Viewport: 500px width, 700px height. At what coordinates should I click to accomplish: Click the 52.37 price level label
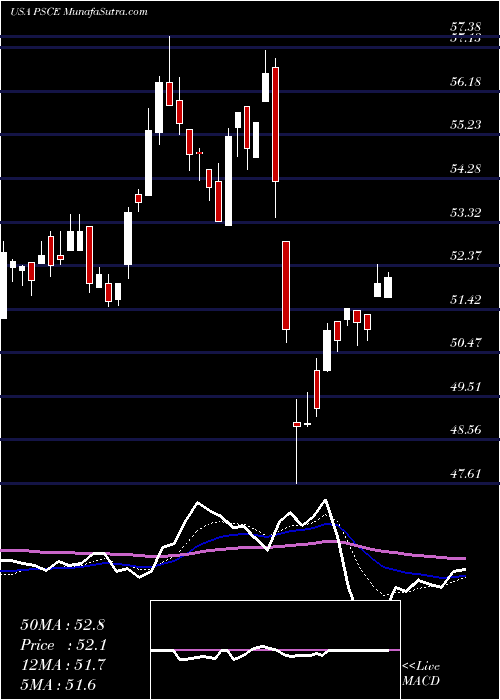click(466, 256)
